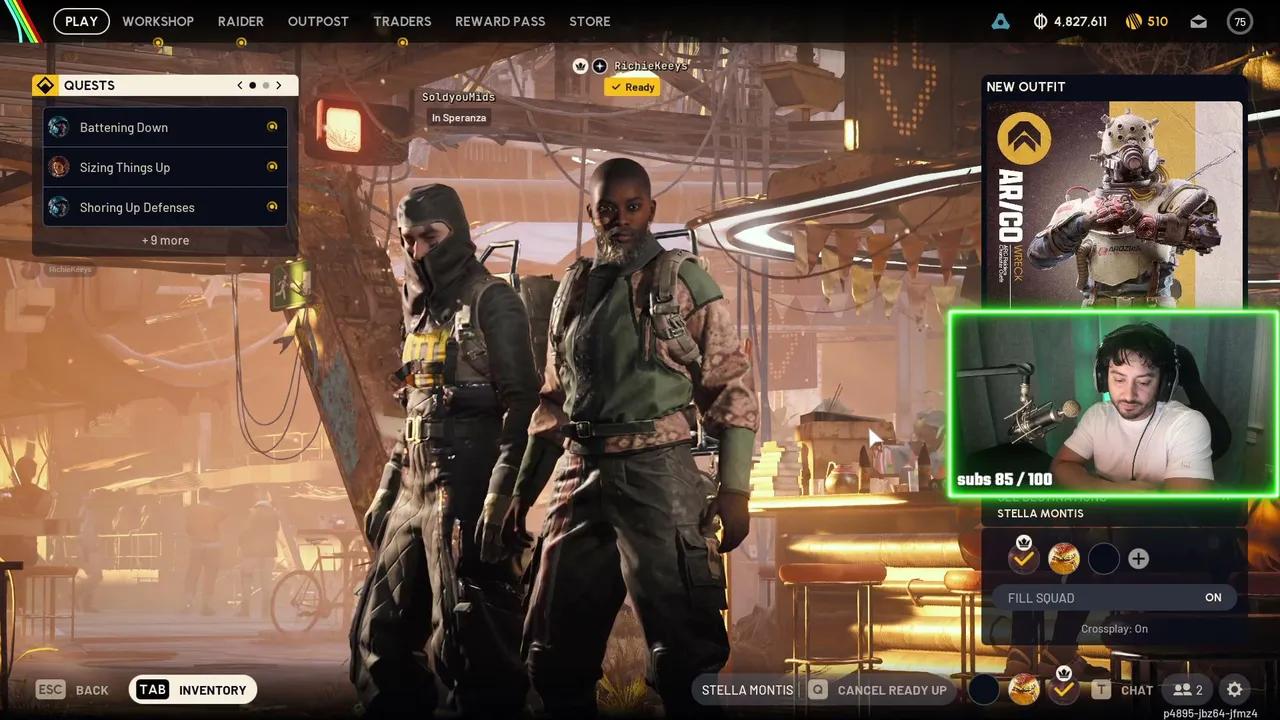1280x720 pixels.
Task: Go to the REWARD PASS tab
Action: [x=500, y=21]
